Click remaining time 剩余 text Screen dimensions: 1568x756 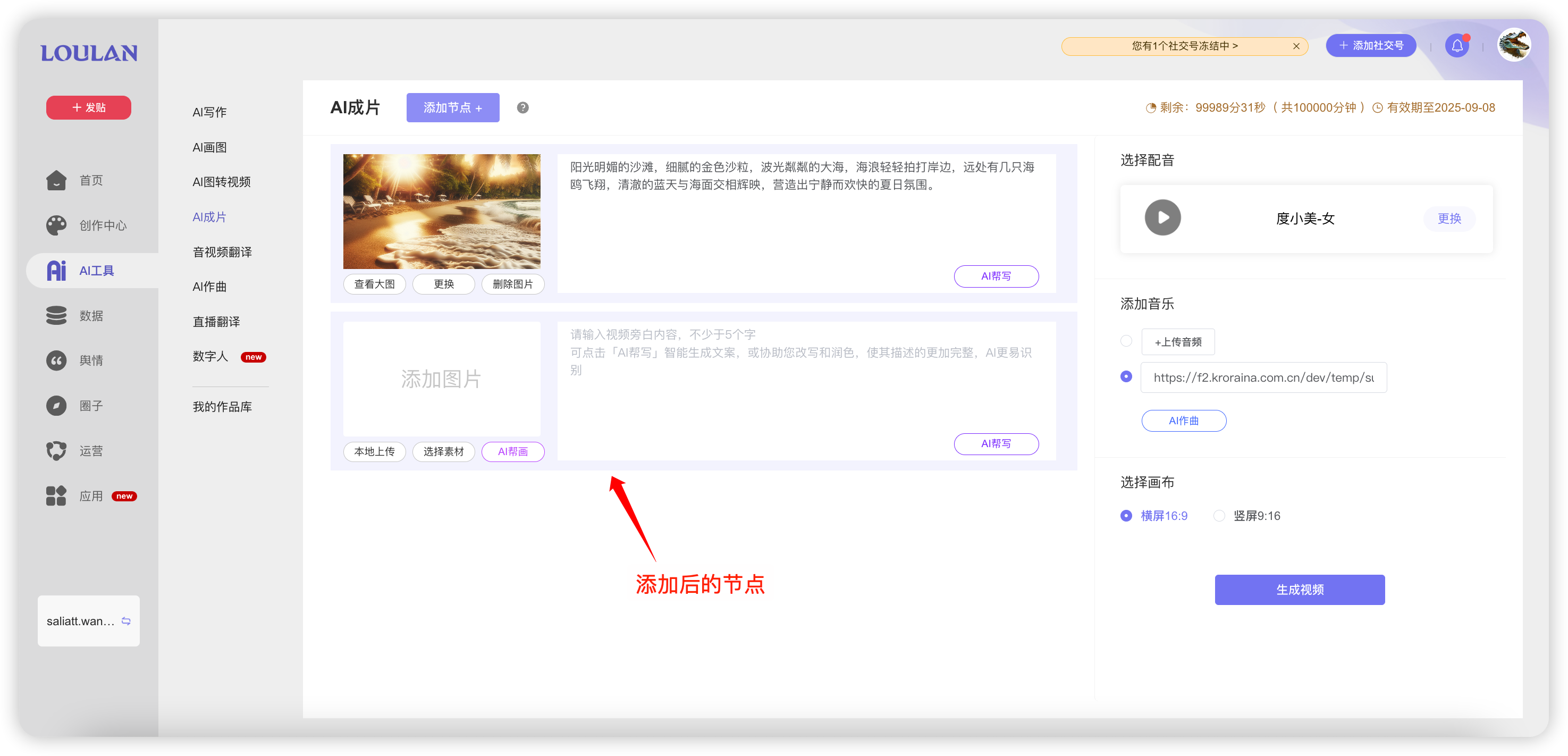click(x=1254, y=108)
